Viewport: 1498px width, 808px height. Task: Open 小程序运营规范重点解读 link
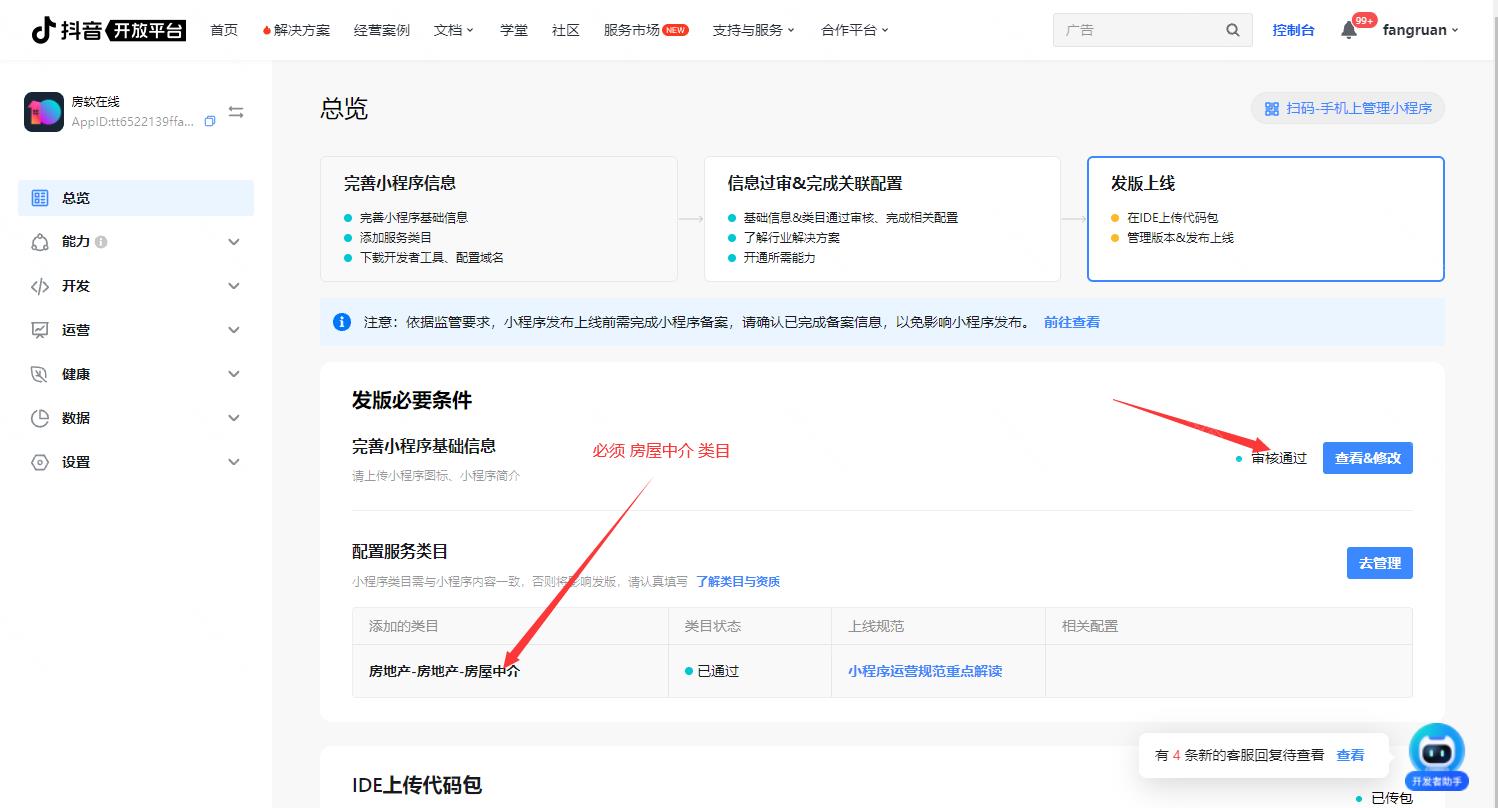(925, 671)
